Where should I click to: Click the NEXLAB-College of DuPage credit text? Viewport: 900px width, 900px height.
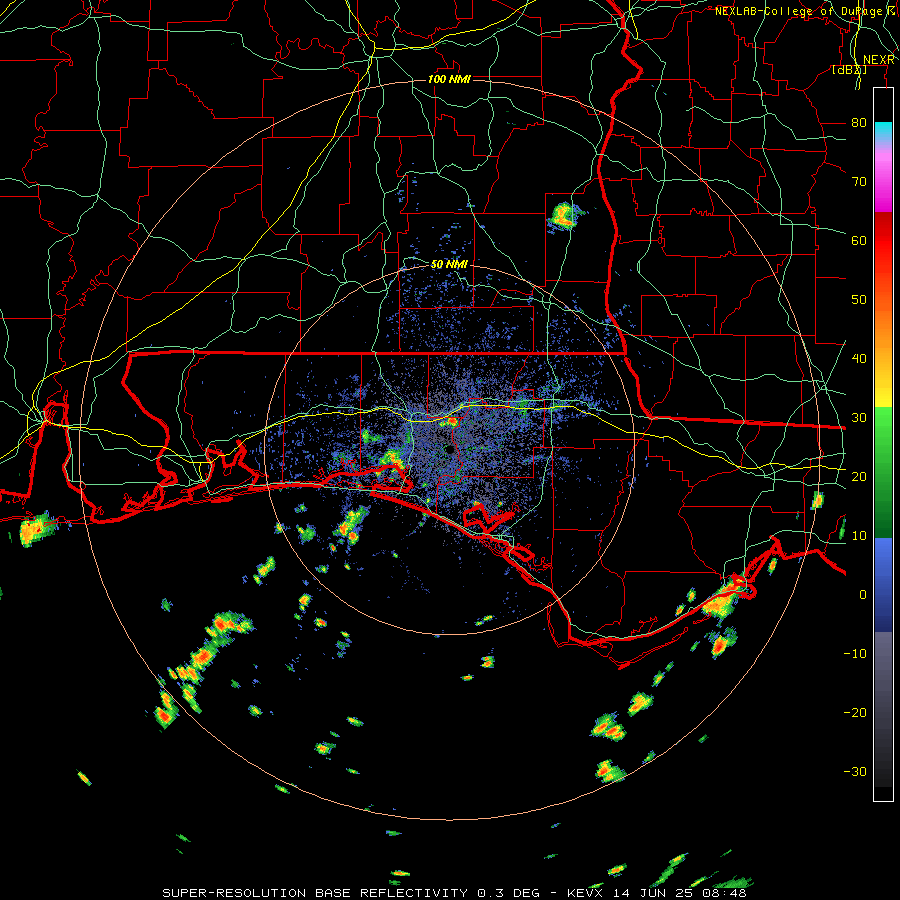point(805,11)
